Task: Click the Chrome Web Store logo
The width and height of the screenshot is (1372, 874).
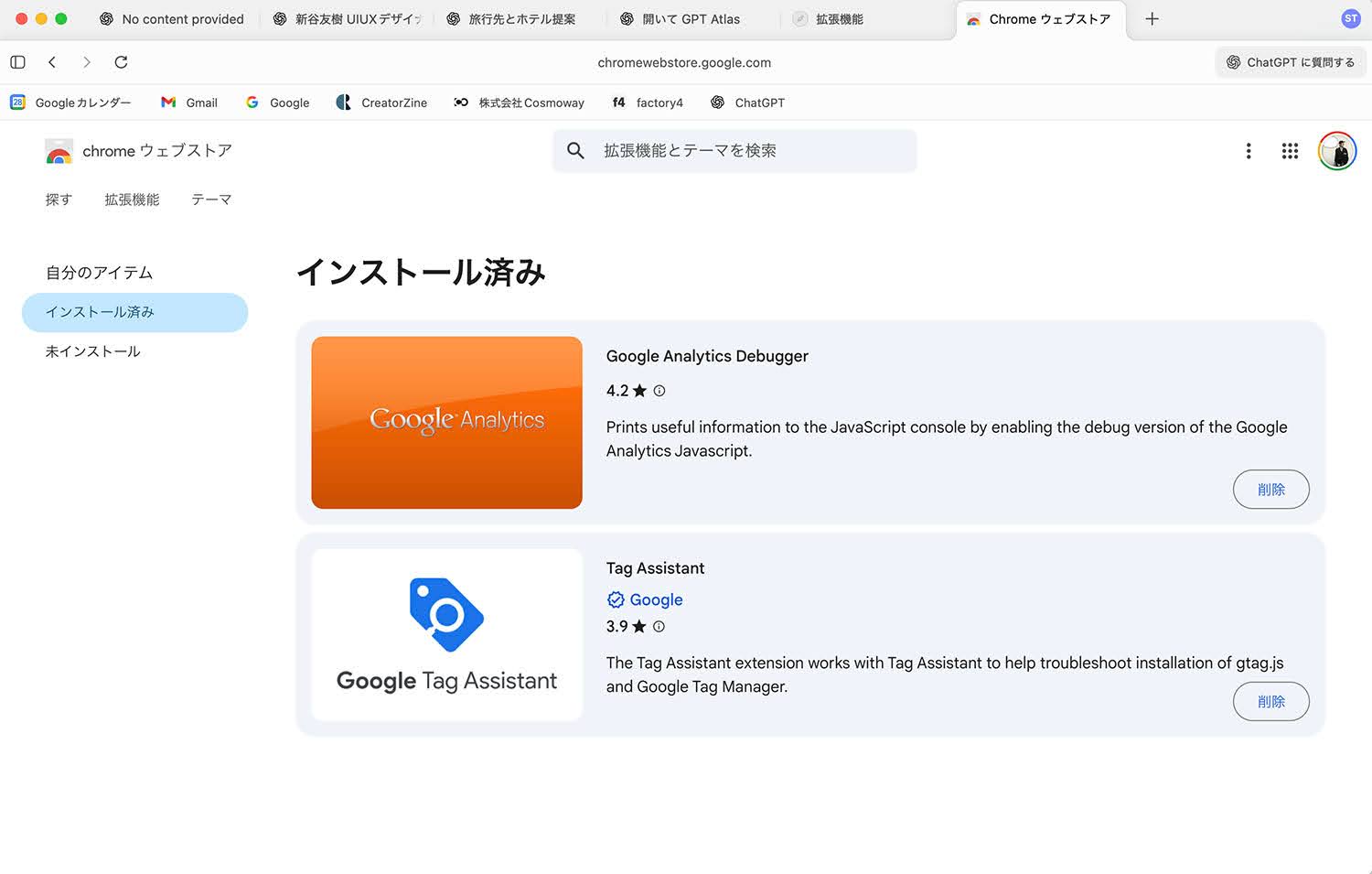Action: click(59, 152)
